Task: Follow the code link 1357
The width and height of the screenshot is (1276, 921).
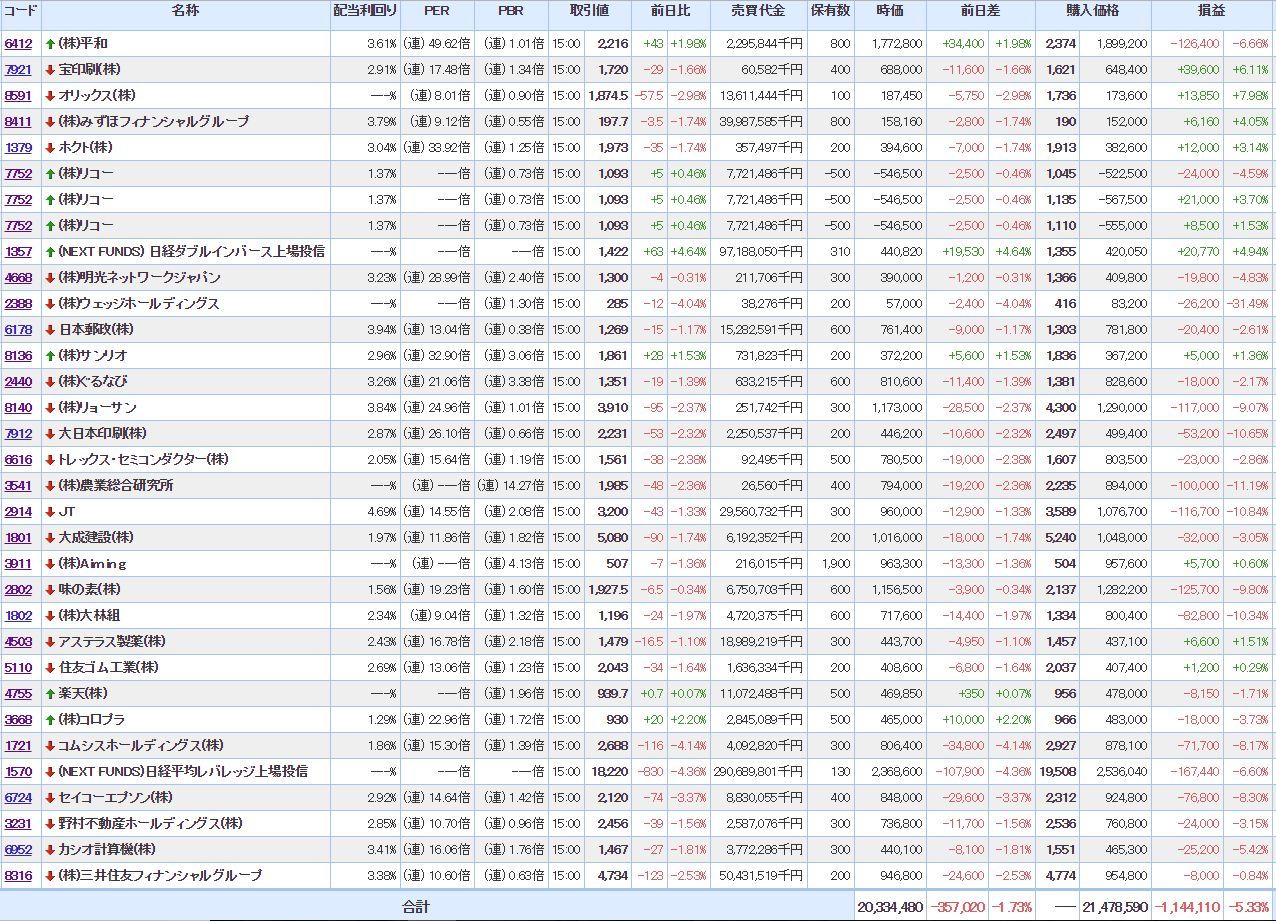Action: 18,252
